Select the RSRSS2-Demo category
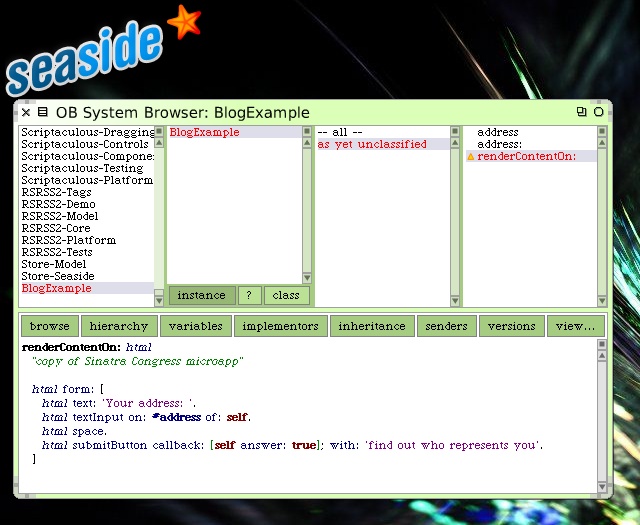 point(87,204)
